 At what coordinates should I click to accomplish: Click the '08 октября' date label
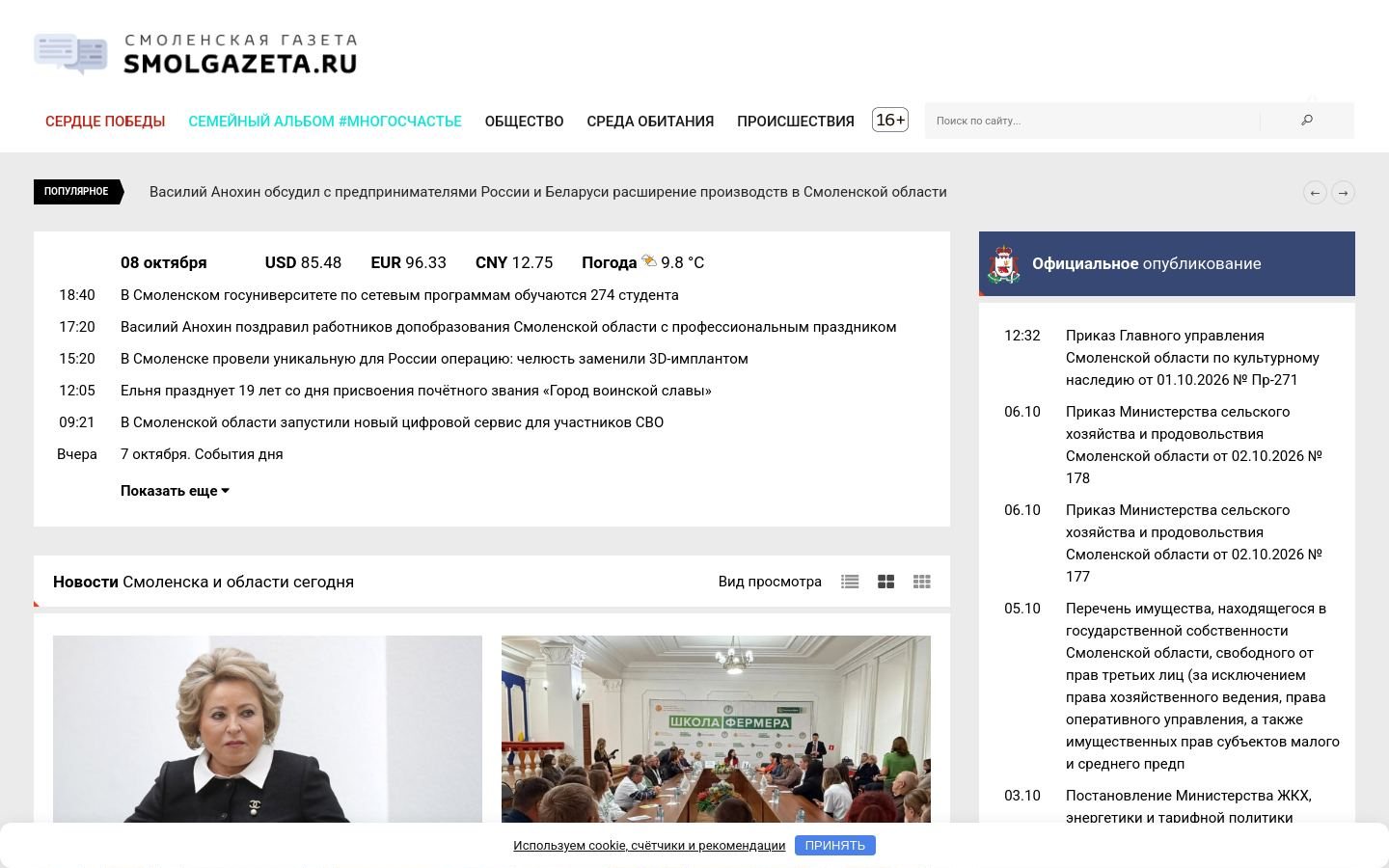click(164, 262)
